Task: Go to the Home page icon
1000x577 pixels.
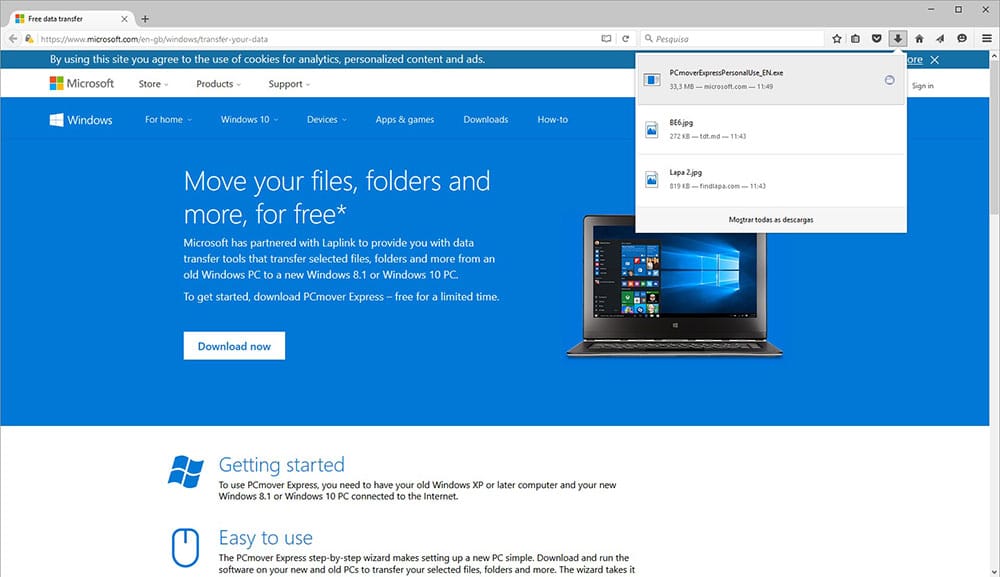Action: coord(919,38)
